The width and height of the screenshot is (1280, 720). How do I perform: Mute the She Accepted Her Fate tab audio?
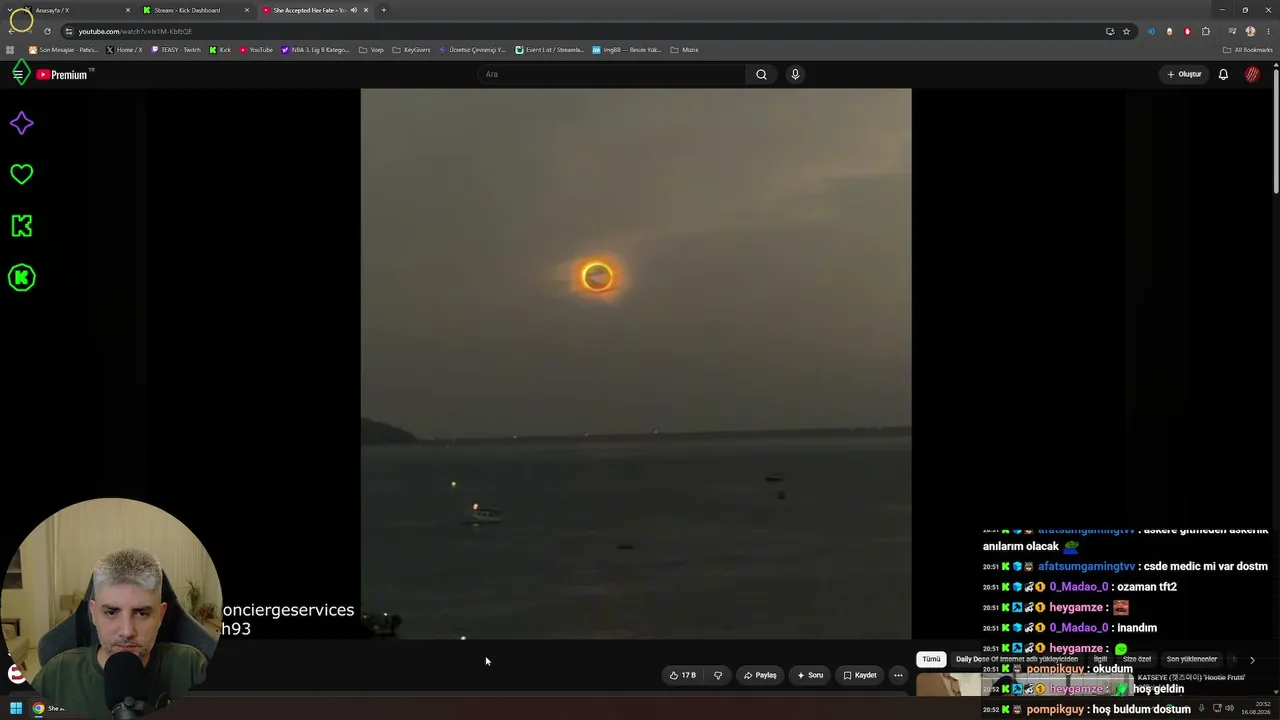(353, 10)
